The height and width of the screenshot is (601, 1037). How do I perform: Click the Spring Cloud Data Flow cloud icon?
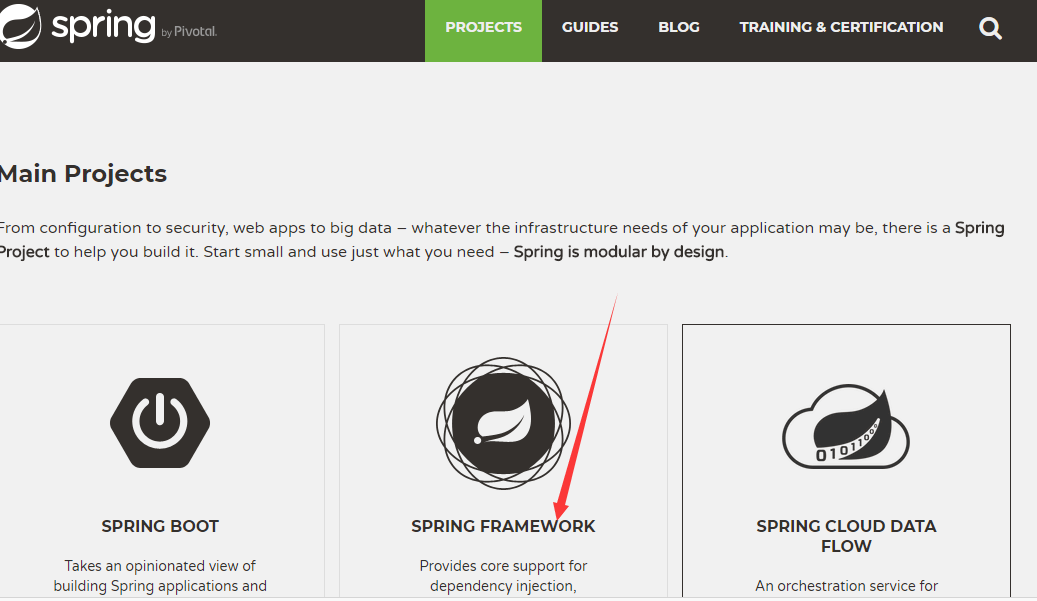(846, 426)
